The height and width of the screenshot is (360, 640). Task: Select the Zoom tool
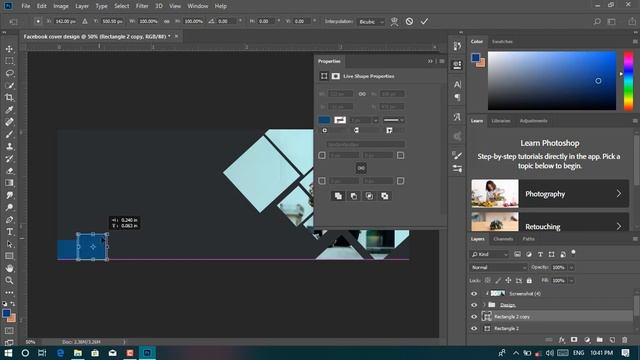(9, 280)
